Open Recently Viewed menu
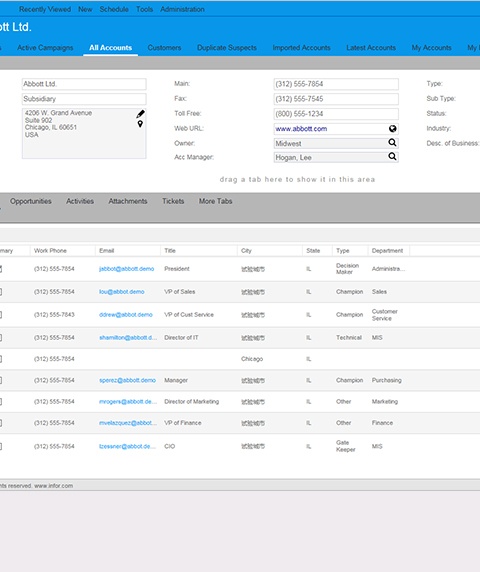 click(45, 9)
